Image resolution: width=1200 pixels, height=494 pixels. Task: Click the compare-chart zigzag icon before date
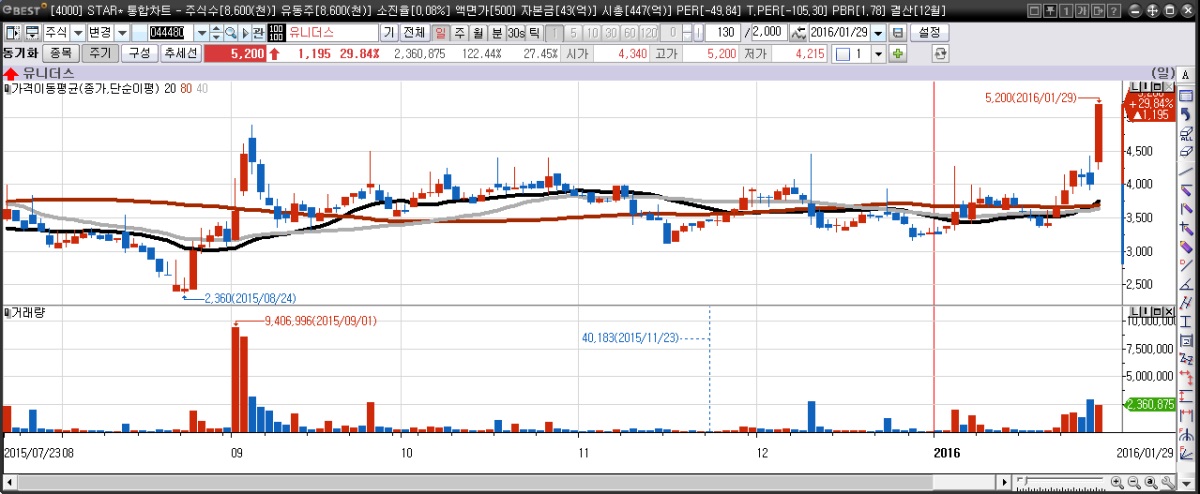pos(798,33)
